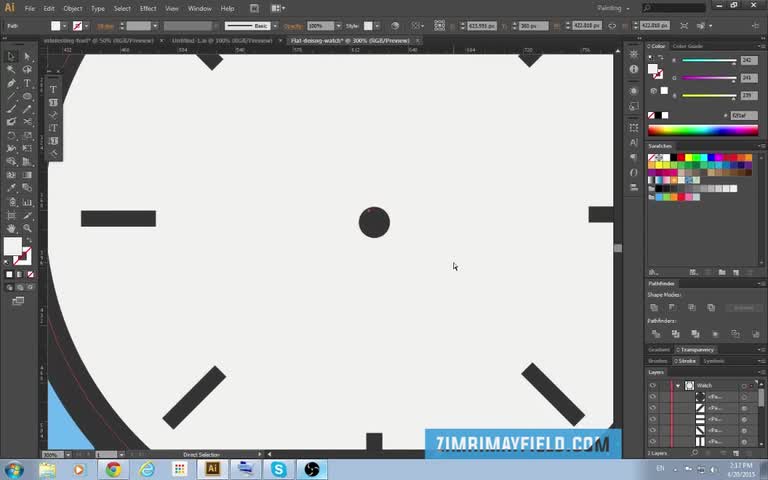Select the Pencil tool

click(x=27, y=109)
